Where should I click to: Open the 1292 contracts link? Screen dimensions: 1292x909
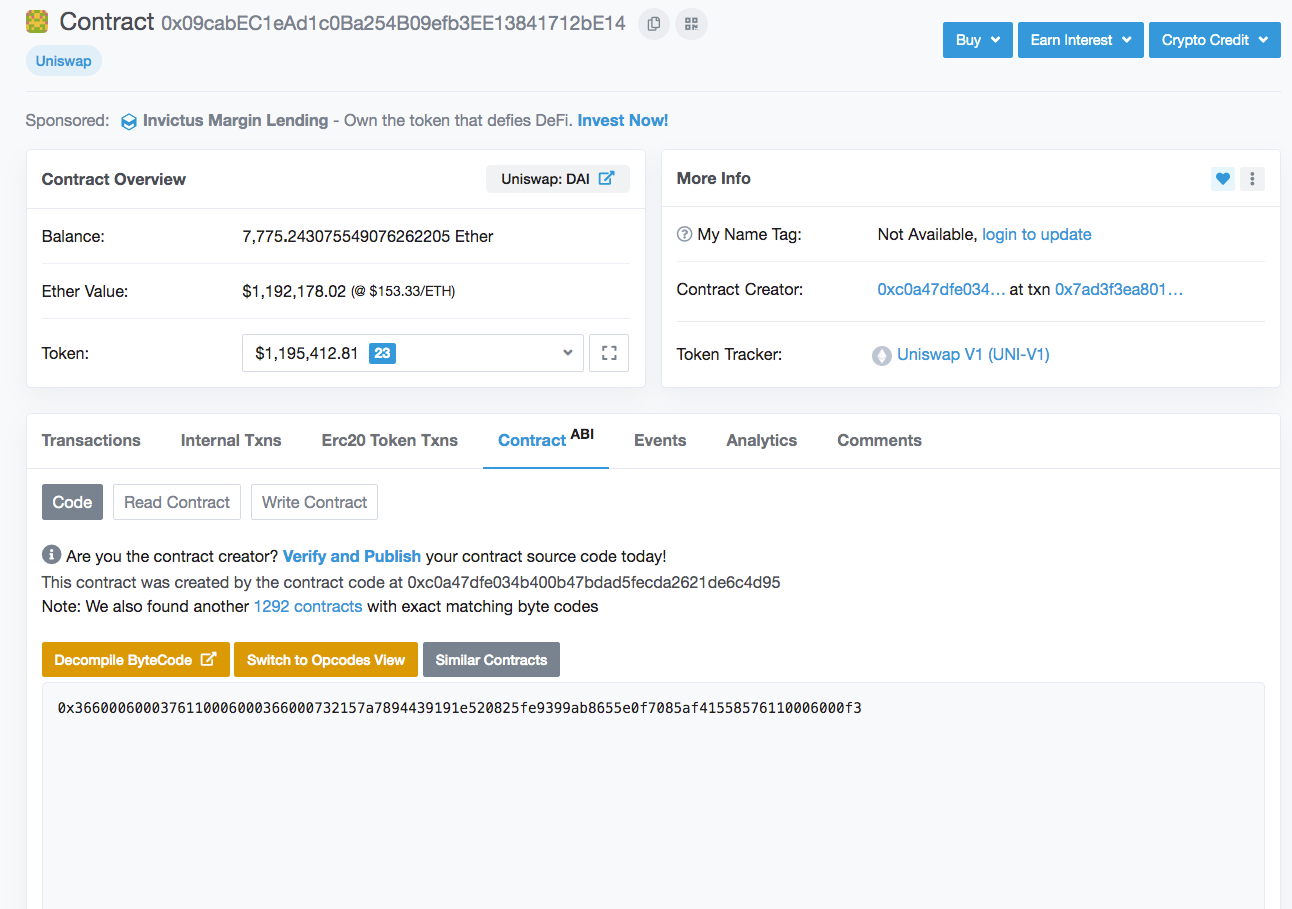(308, 606)
